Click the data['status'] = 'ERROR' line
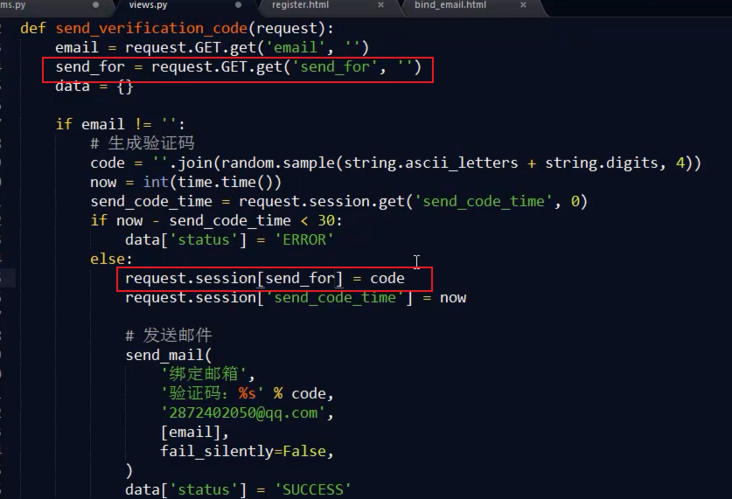This screenshot has width=732, height=499. (230, 240)
